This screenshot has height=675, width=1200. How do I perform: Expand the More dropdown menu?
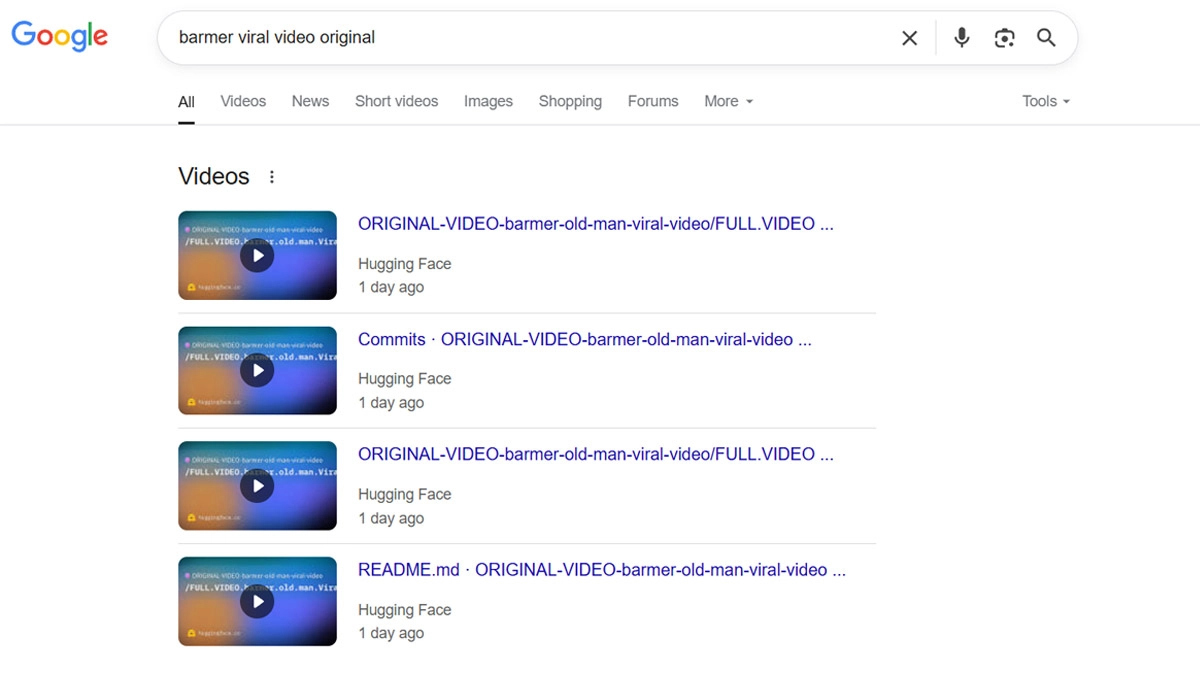[x=728, y=101]
